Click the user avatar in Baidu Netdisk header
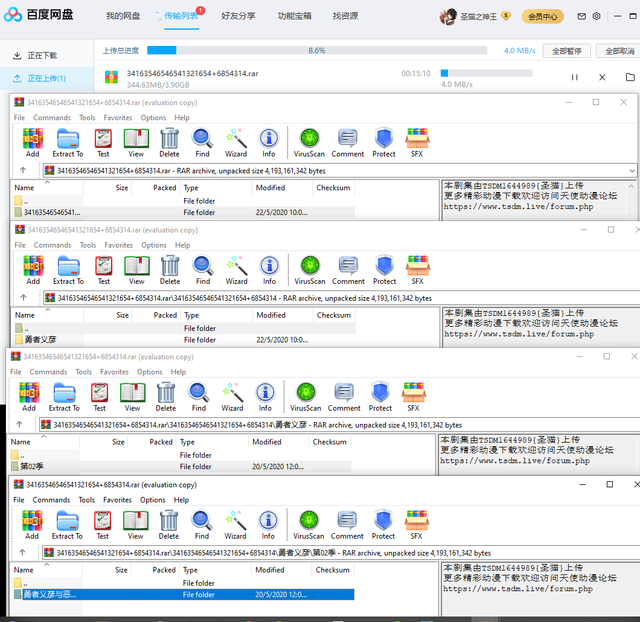The image size is (640, 622). tap(448, 16)
